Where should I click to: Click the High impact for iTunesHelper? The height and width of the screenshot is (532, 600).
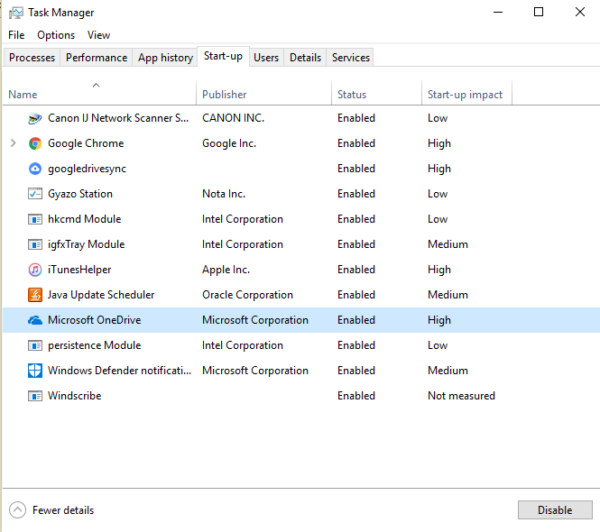[x=439, y=270]
